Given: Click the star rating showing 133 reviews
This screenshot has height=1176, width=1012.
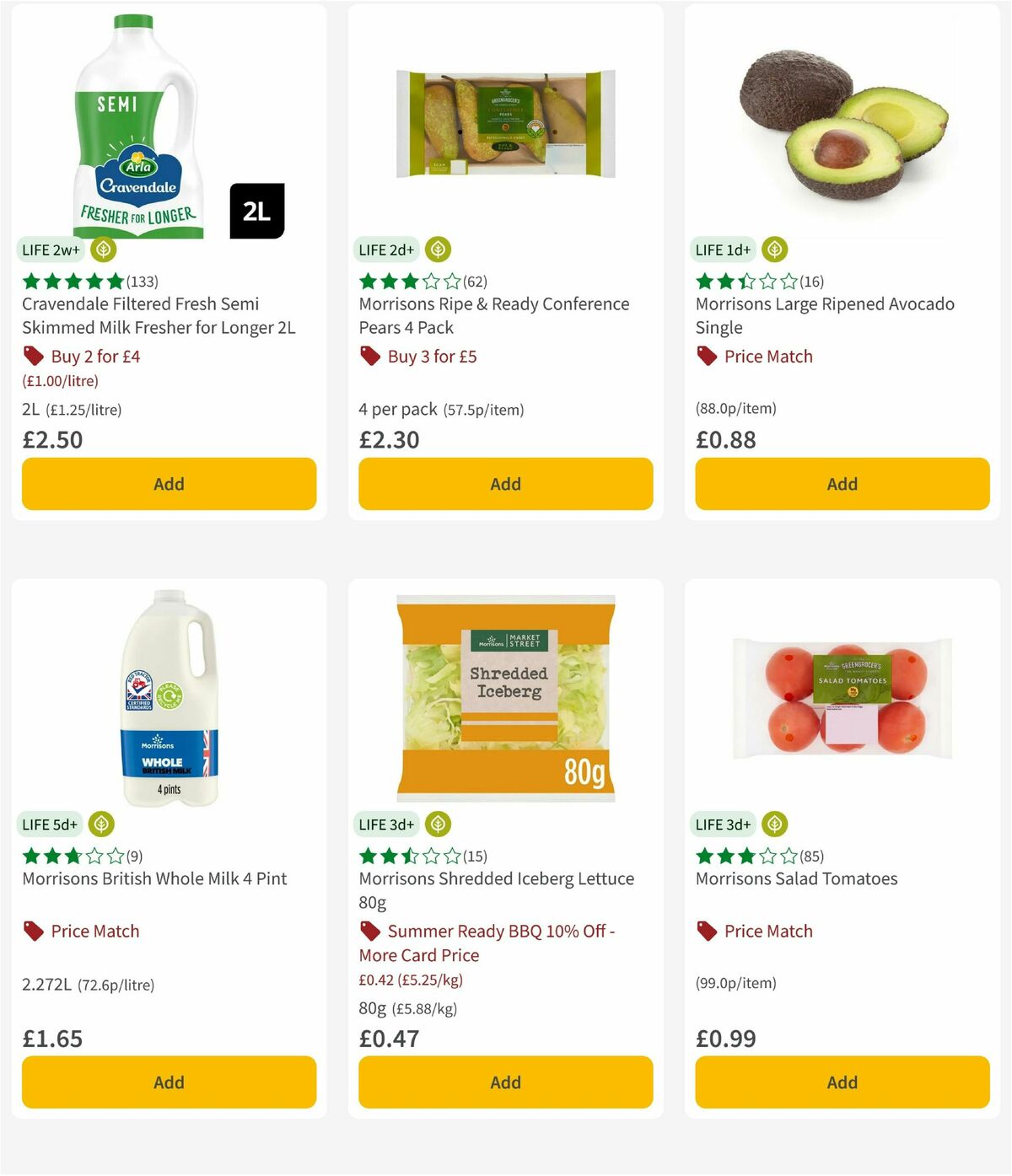Looking at the screenshot, I should tap(91, 282).
